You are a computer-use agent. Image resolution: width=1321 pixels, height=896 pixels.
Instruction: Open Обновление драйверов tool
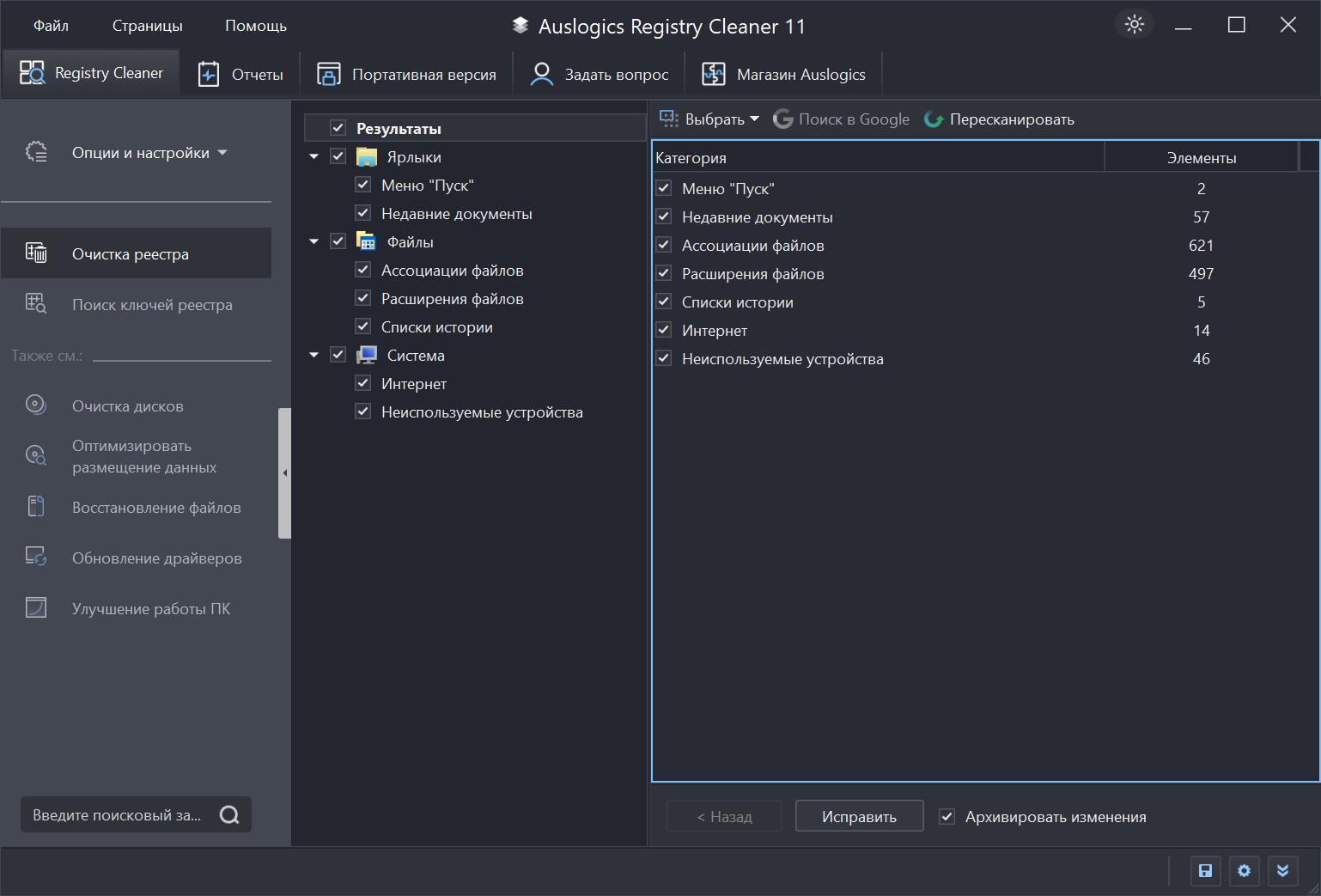(156, 558)
